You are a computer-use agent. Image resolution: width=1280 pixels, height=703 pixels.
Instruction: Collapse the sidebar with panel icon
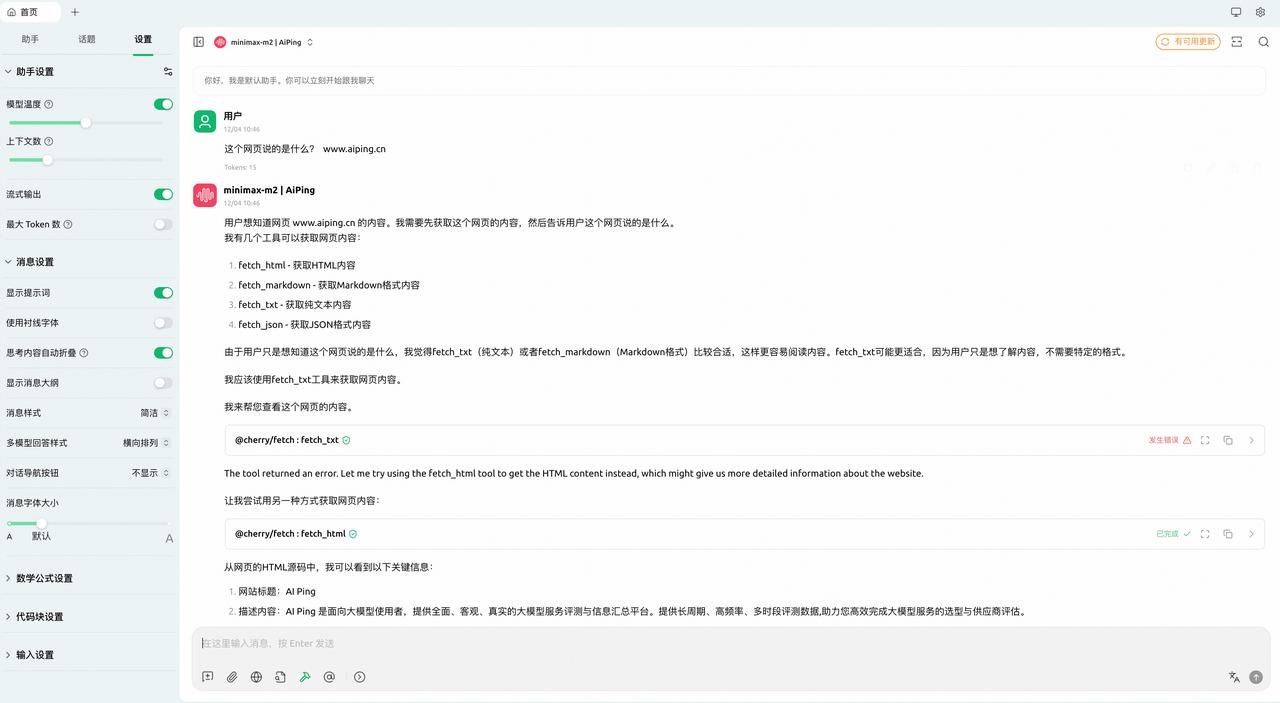(199, 42)
